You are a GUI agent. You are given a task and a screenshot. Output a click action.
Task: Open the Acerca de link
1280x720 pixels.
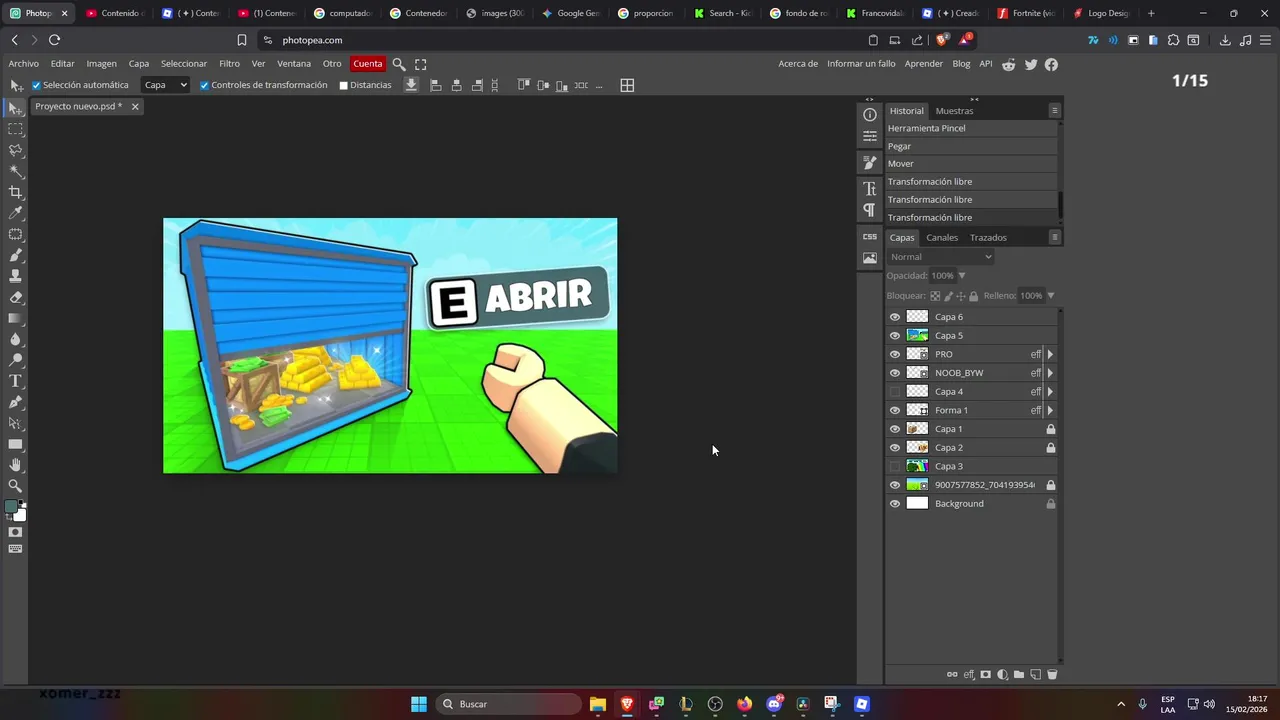[x=798, y=64]
